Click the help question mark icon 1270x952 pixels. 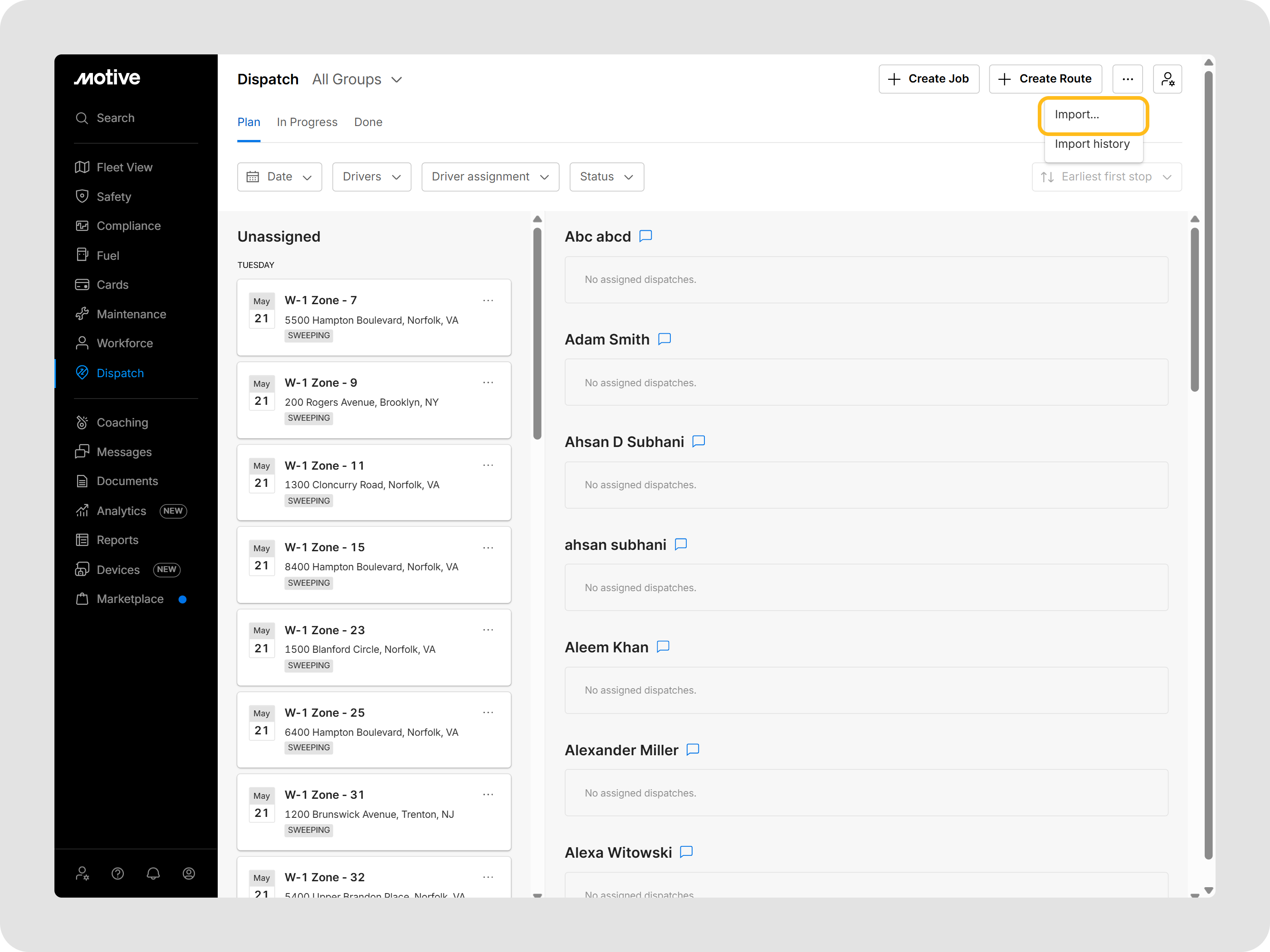pyautogui.click(x=117, y=873)
